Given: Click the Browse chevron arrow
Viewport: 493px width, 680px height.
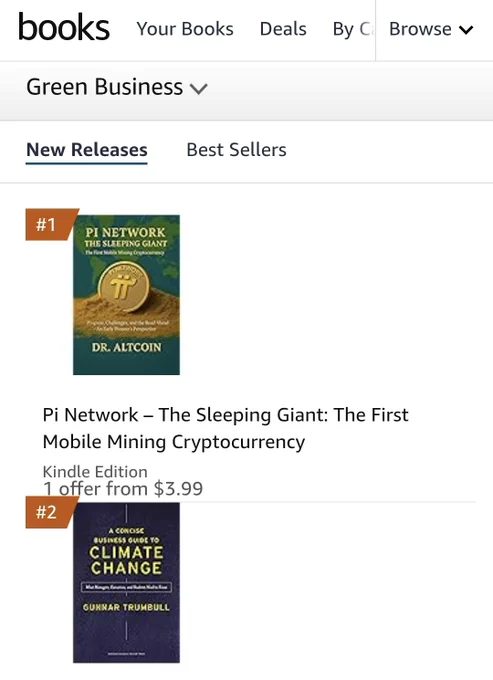Looking at the screenshot, I should [467, 30].
